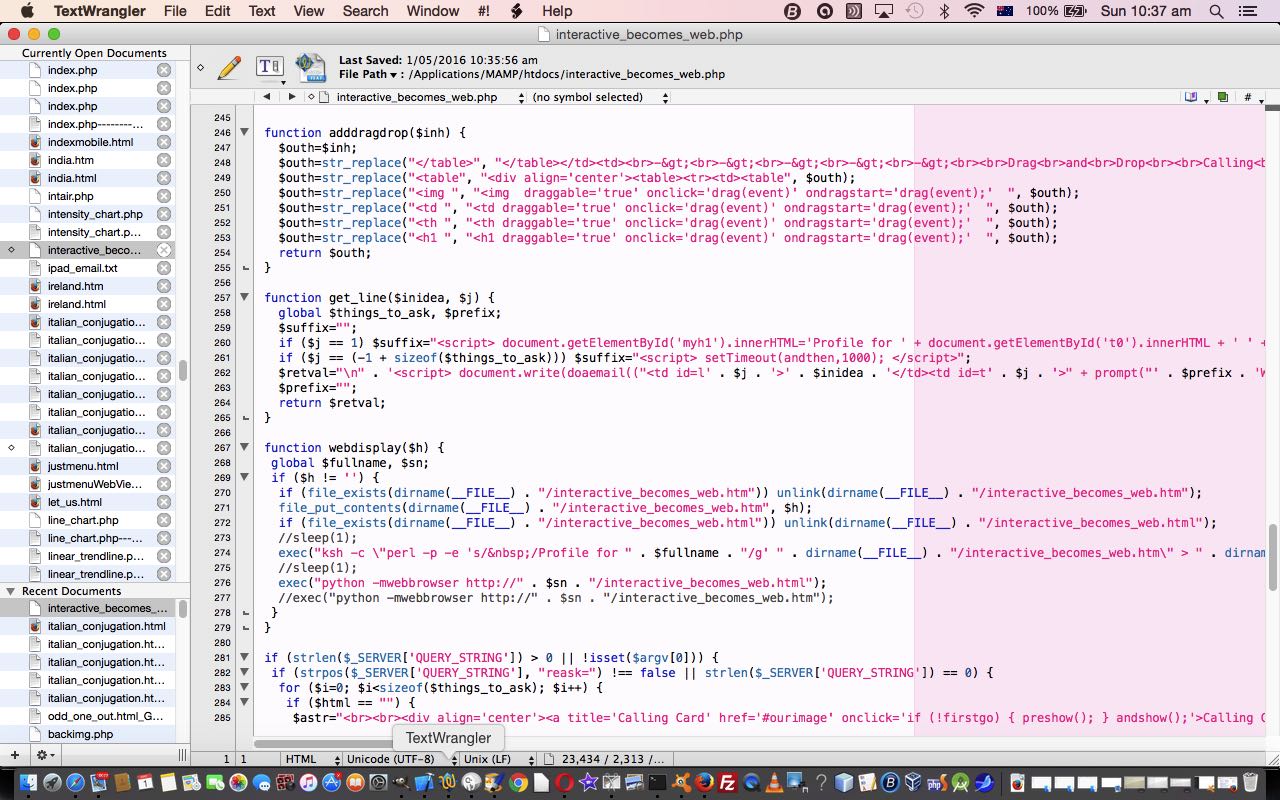Add a new document with the plus button
Viewport: 1280px width, 800px height.
(14, 755)
